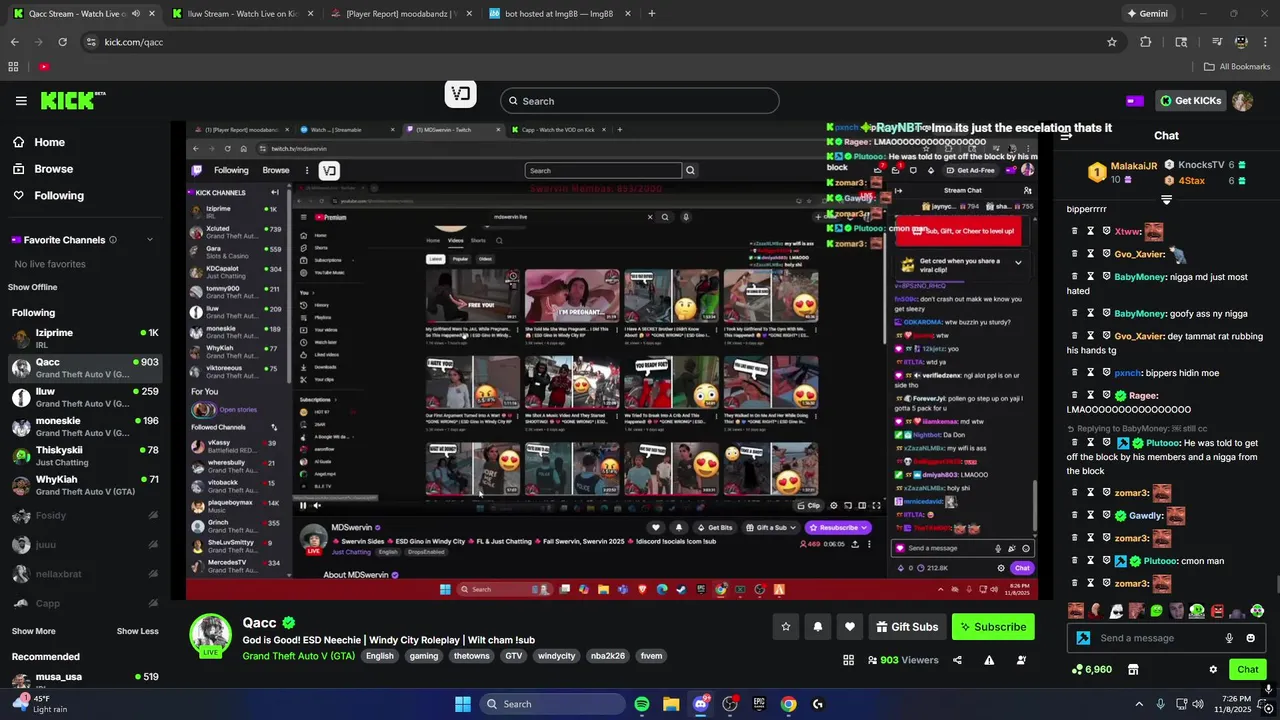Show hidden system tray icons
The width and height of the screenshot is (1280, 720).
pos(1138,704)
